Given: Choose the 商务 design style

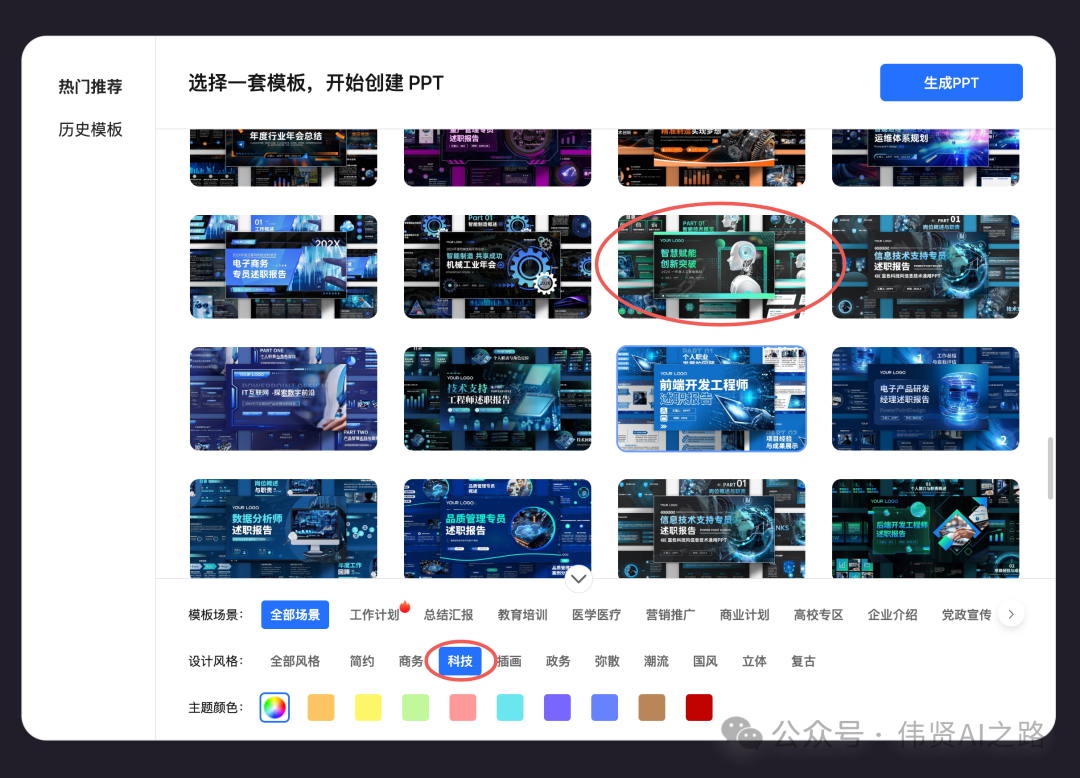Looking at the screenshot, I should coord(411,661).
